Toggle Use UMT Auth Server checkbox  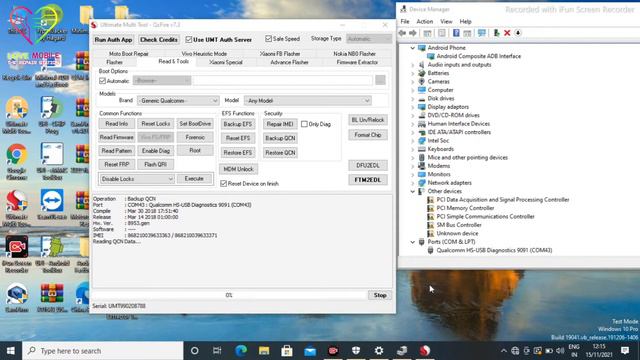189,40
